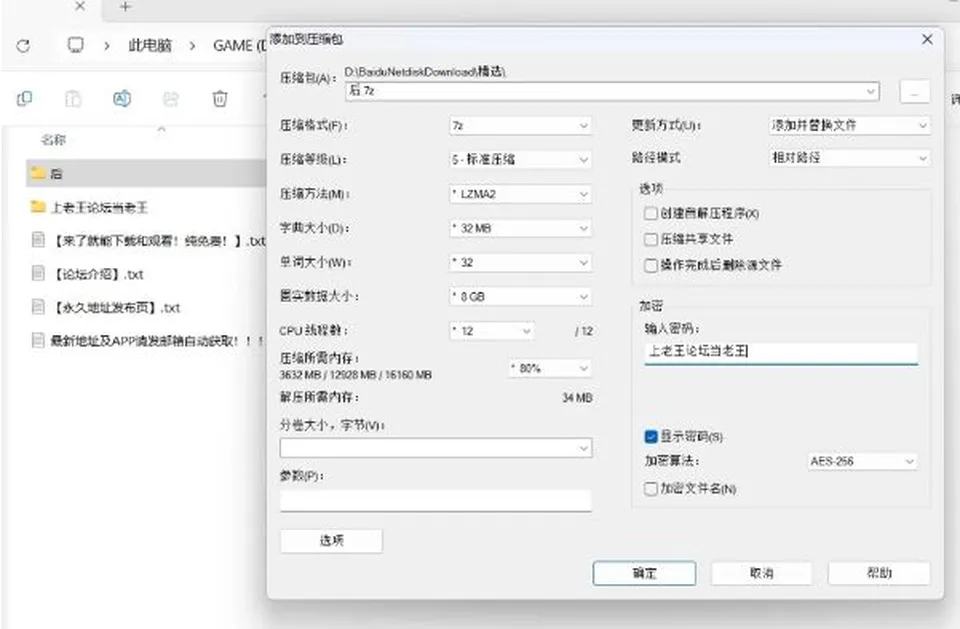Viewport: 960px width, 629px height.
Task: Click 此电脑 in the Explorer breadcrumb
Action: coord(150,45)
